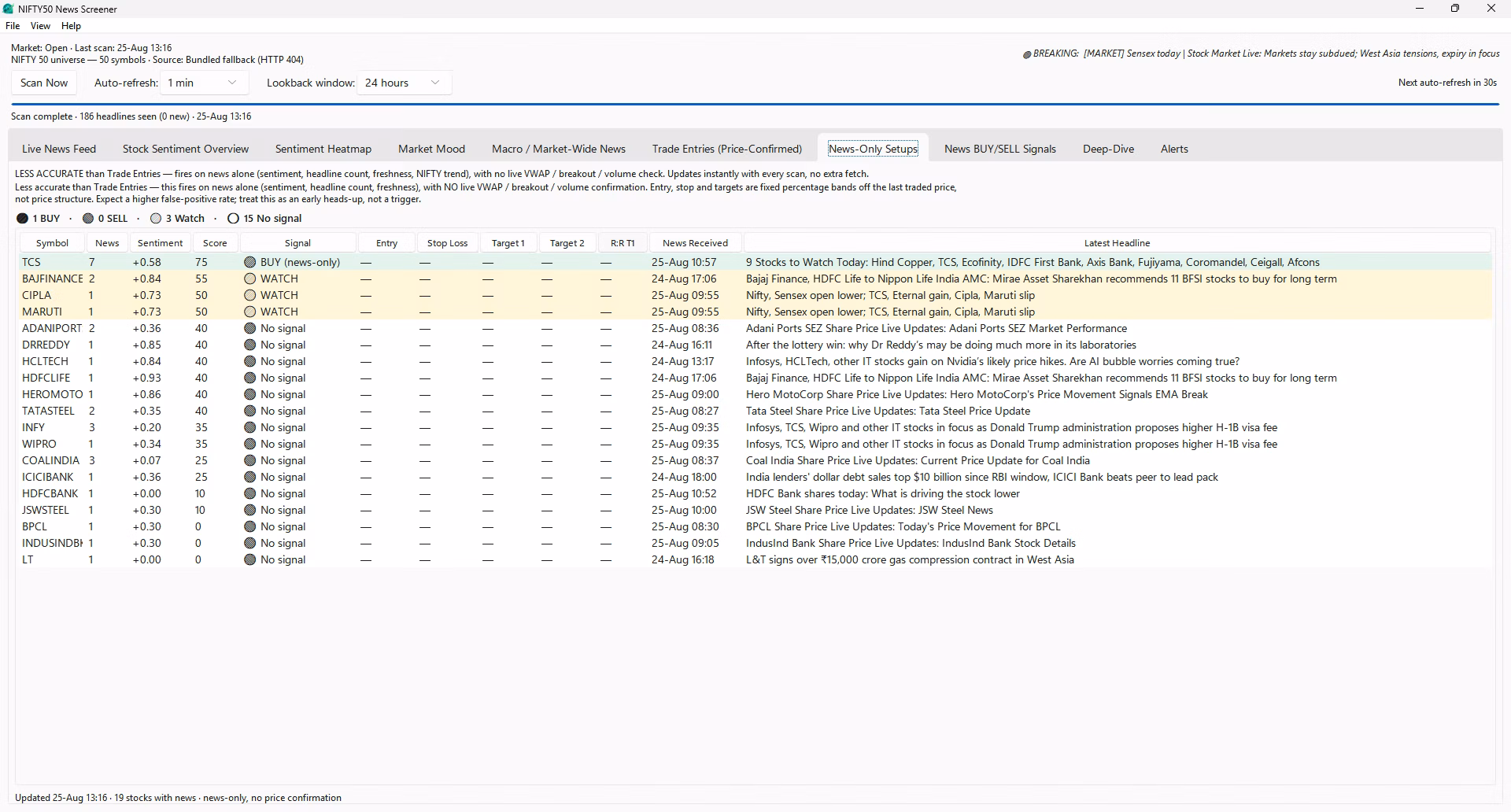Sort by the Latest Headline column header
This screenshot has height=812, width=1511.
click(x=1117, y=243)
